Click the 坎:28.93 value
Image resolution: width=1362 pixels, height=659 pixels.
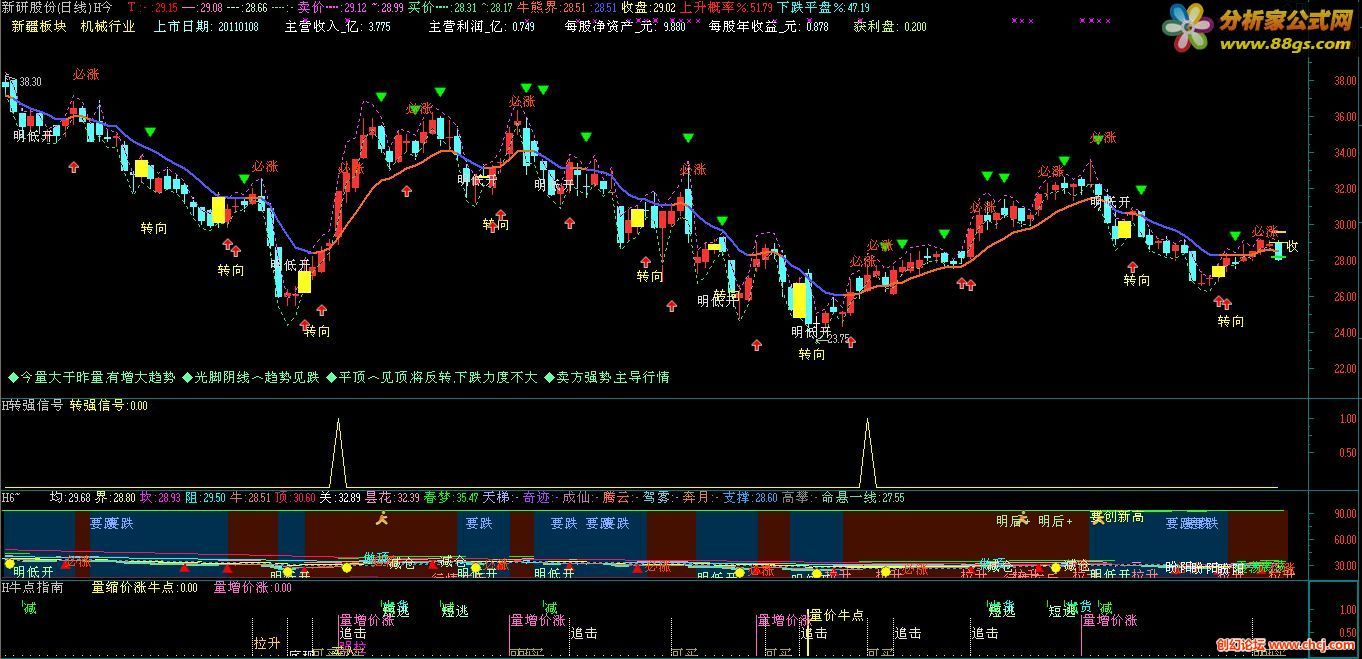161,496
